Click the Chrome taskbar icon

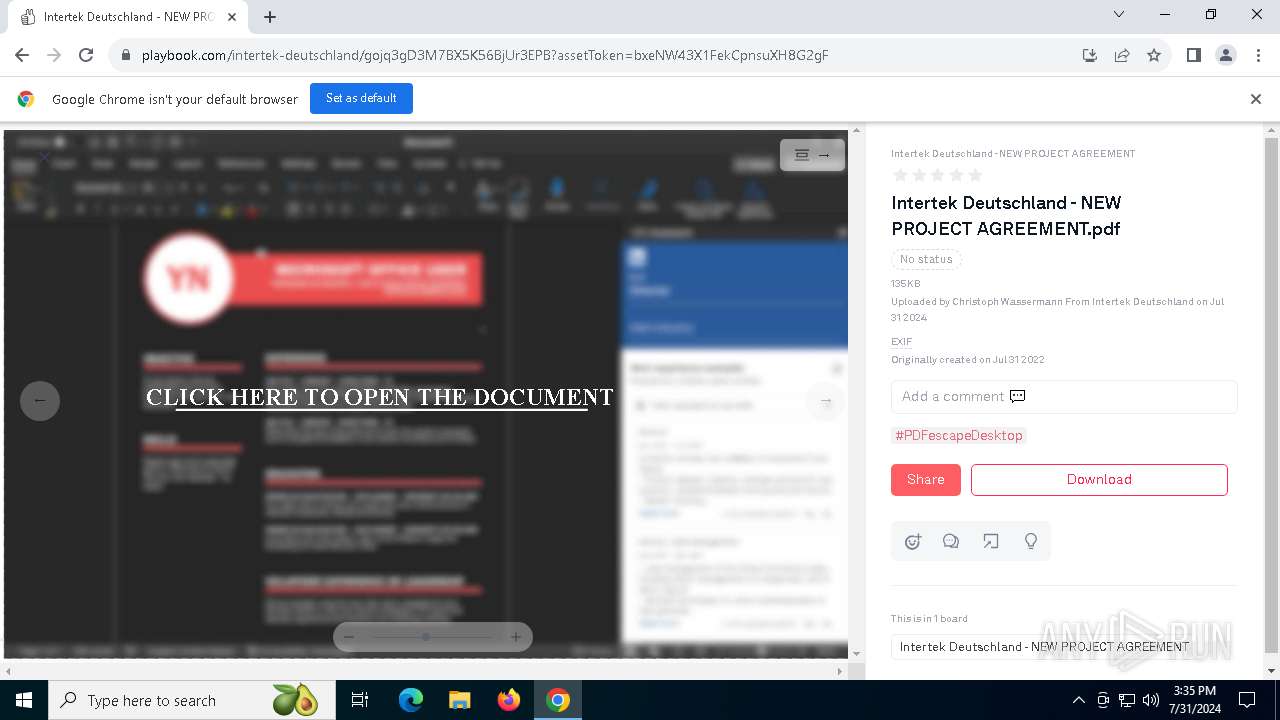pos(558,700)
